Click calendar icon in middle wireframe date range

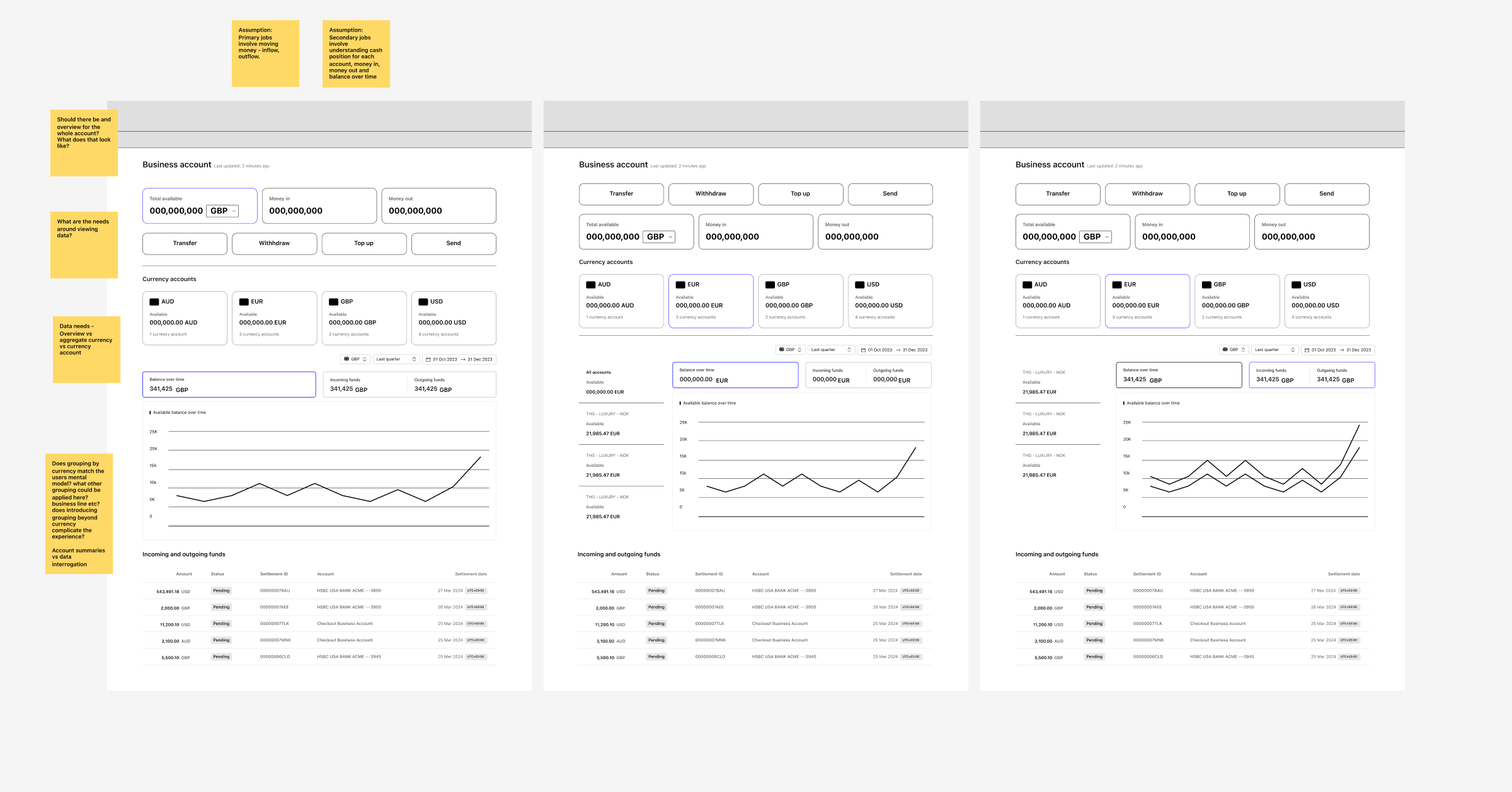(x=864, y=350)
